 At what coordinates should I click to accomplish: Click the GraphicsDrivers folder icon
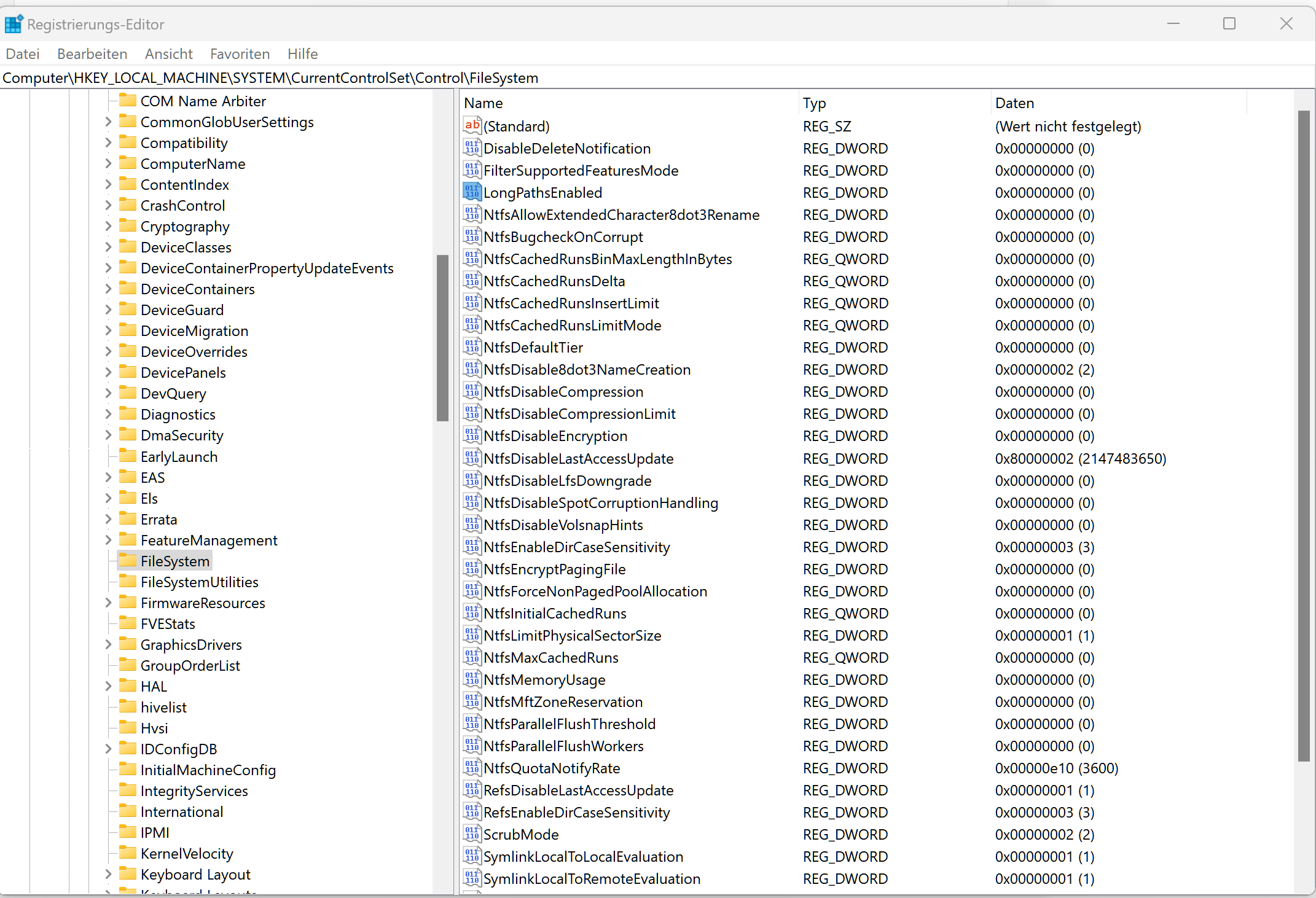pos(128,644)
